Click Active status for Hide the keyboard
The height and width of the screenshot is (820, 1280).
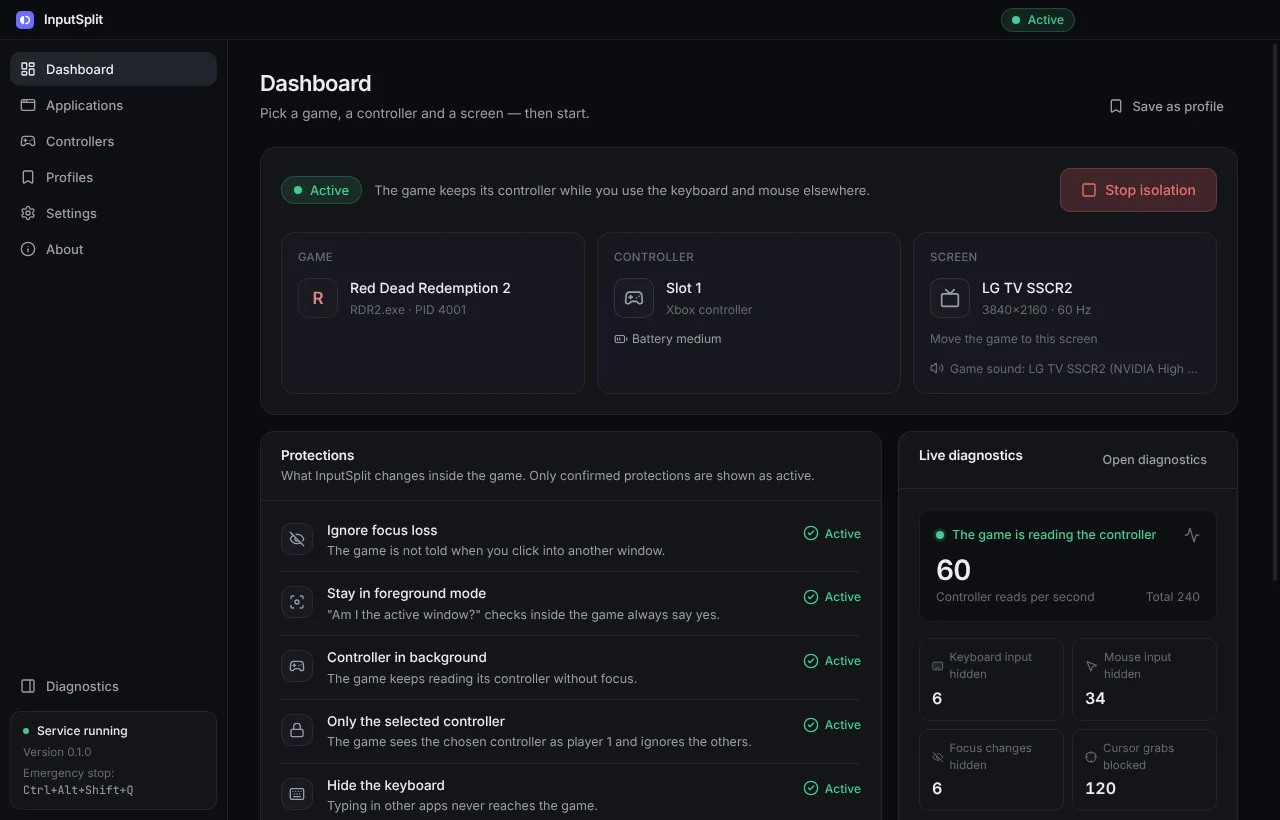click(x=832, y=789)
